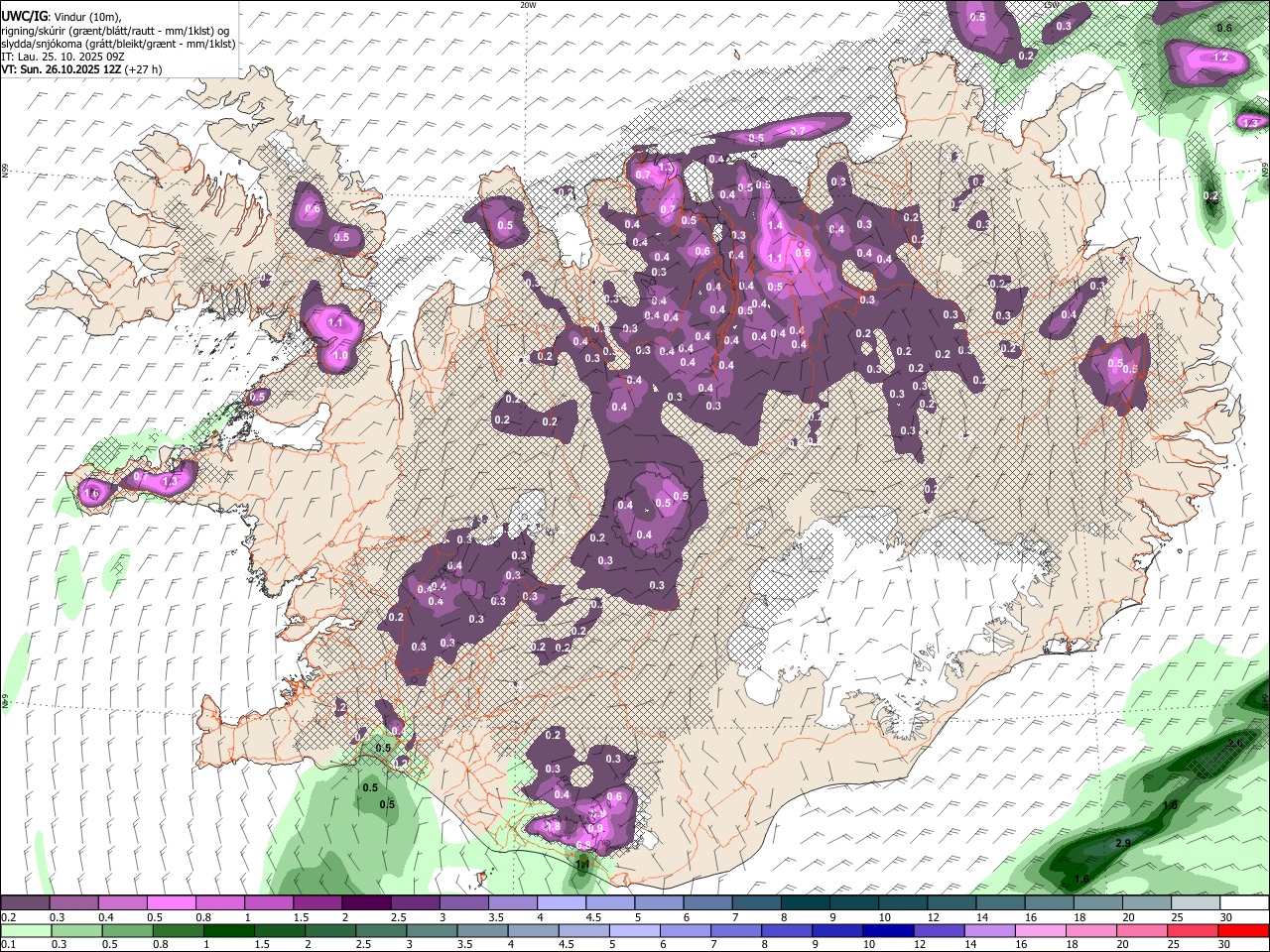Select upper legend swatch between 14 and 16
Screen dimensions: 1270x952
1001,903
